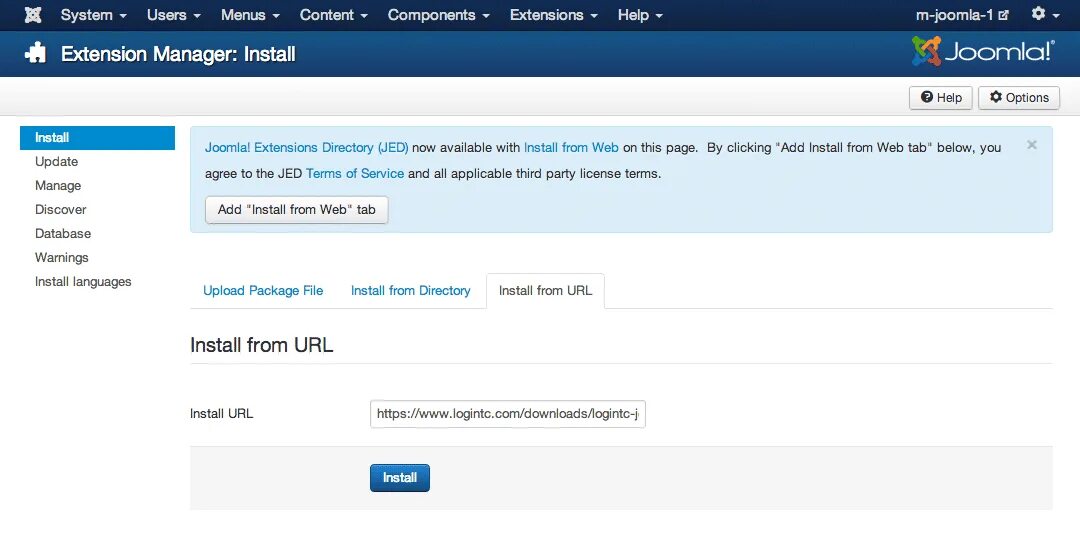Switch to Install from Directory tab
Image resolution: width=1080 pixels, height=536 pixels.
(x=411, y=291)
